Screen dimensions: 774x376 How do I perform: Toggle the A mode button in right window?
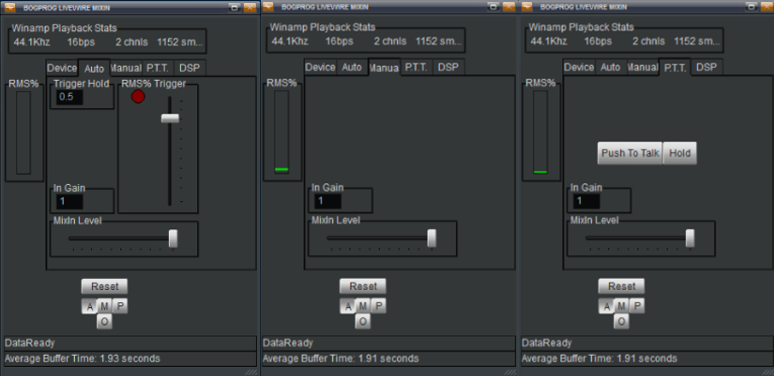[x=606, y=306]
